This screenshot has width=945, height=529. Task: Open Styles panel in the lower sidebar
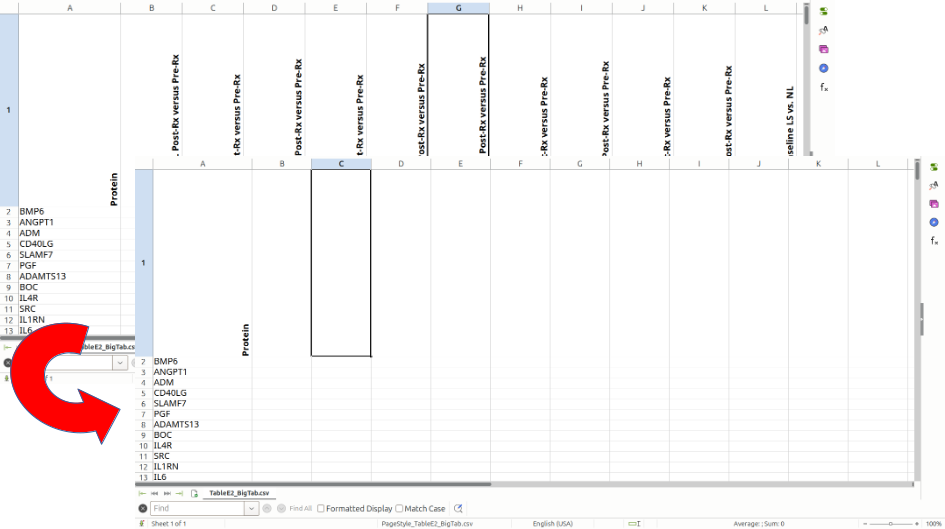click(934, 185)
